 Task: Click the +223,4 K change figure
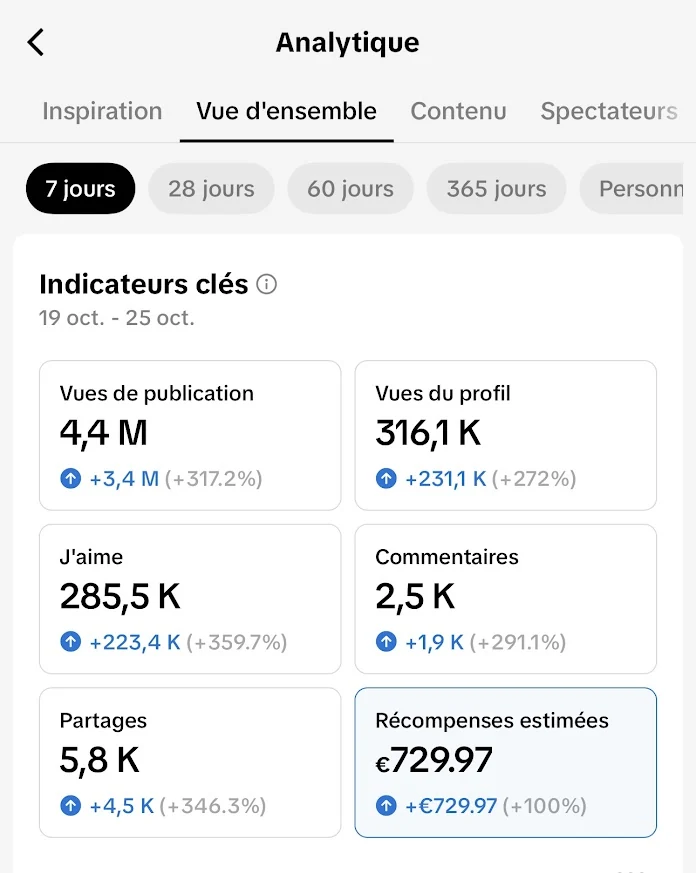pyautogui.click(x=135, y=643)
